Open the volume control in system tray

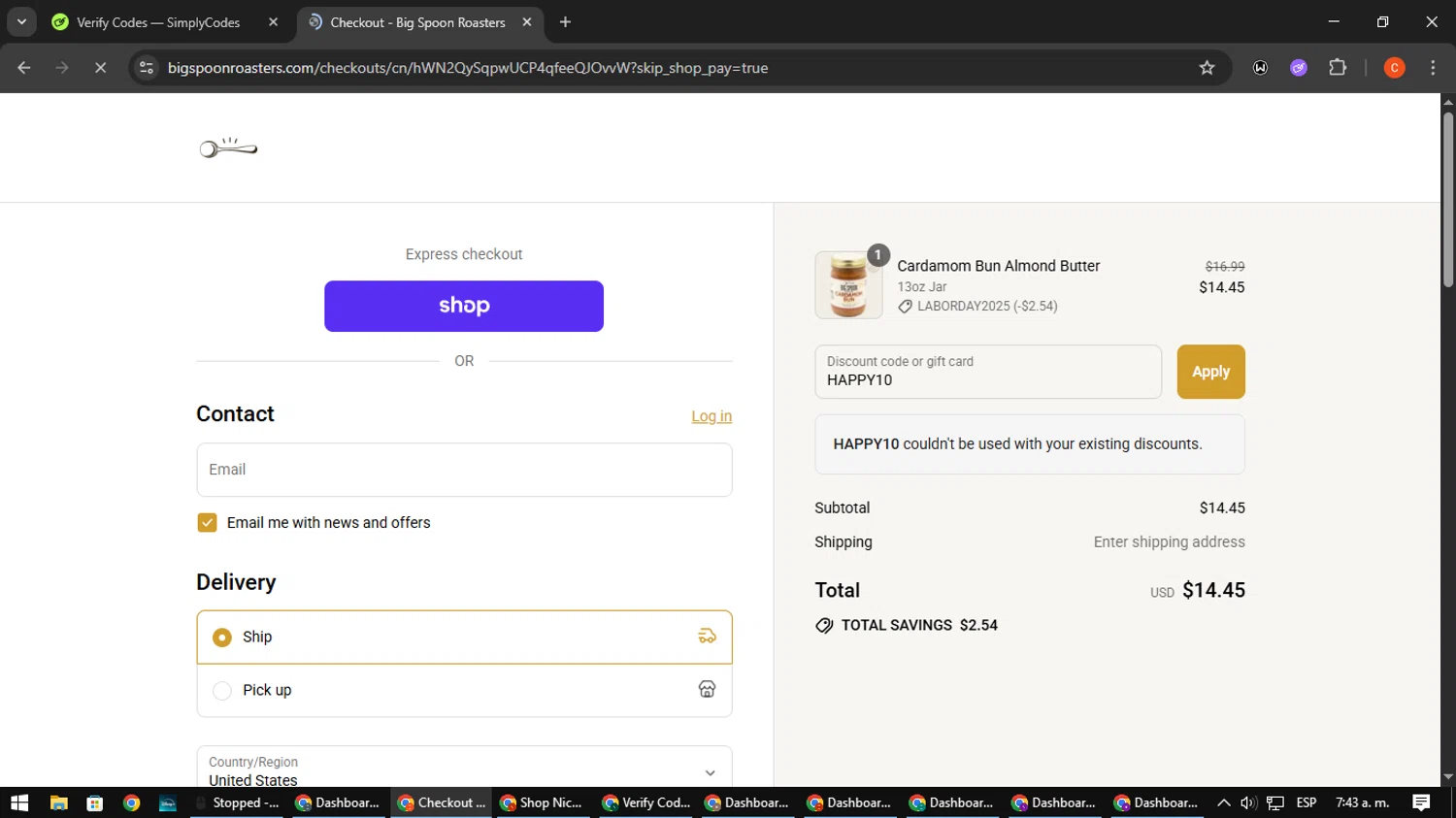[1248, 802]
